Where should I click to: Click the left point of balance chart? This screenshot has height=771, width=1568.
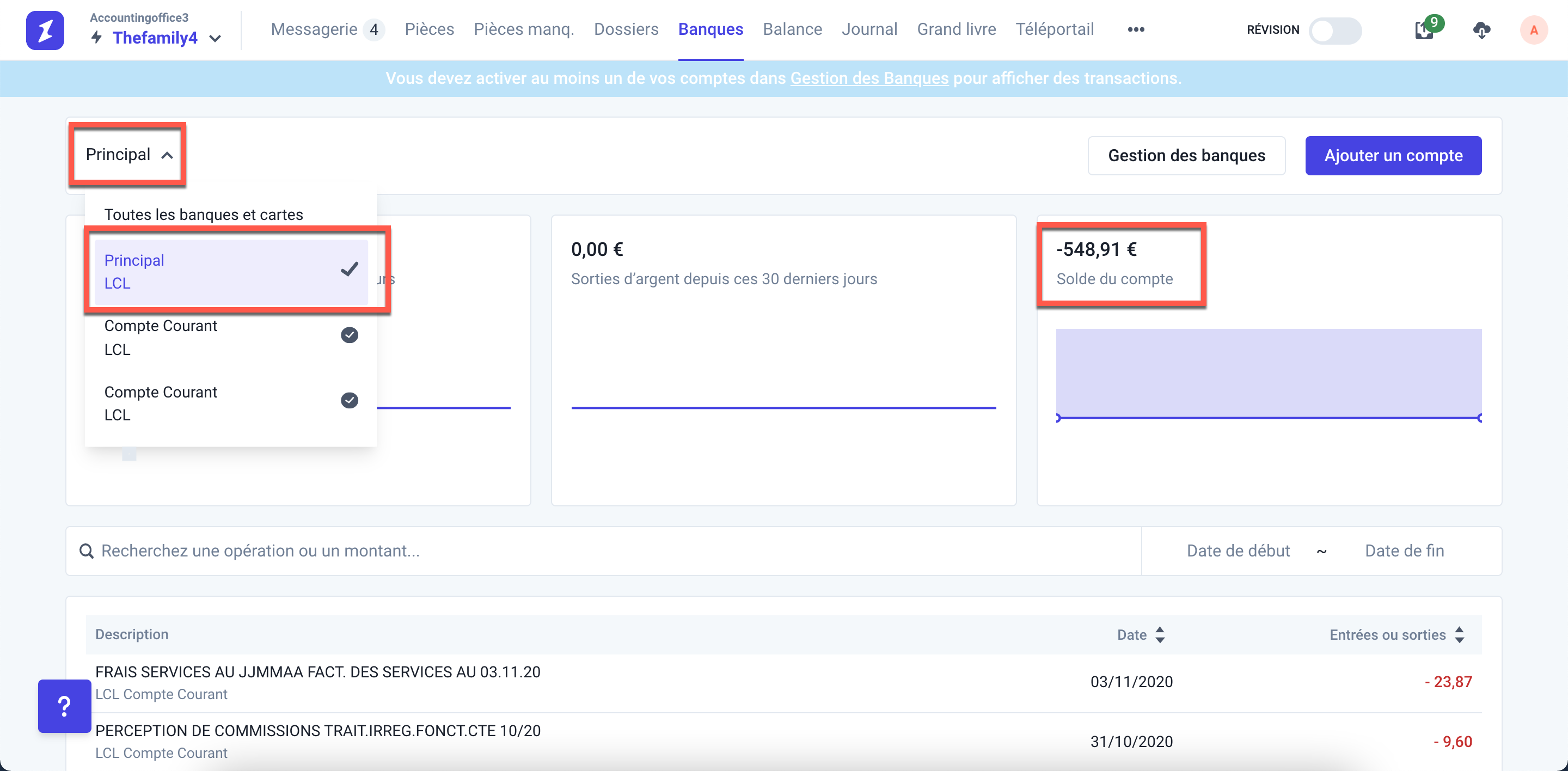point(1058,418)
